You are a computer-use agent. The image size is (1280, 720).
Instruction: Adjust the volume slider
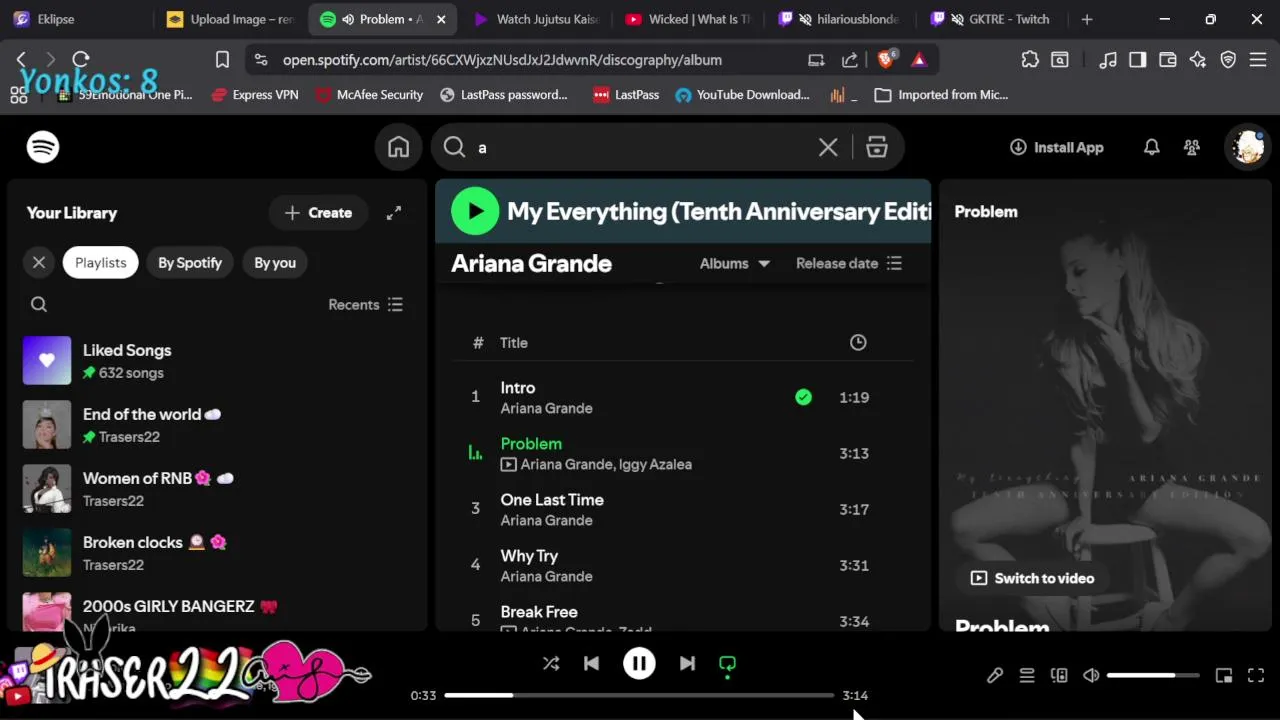[1153, 676]
